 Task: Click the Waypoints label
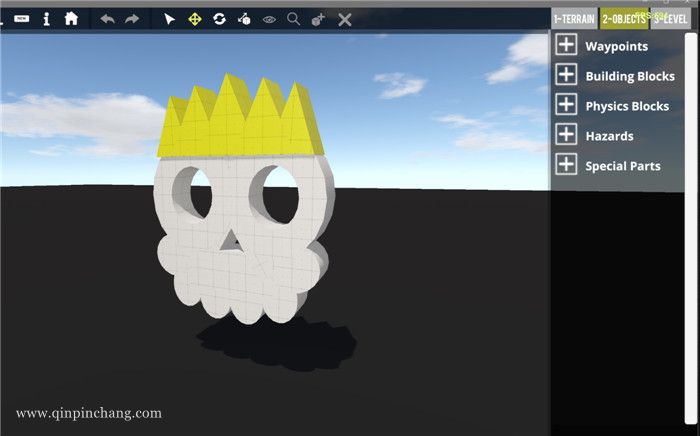(x=617, y=46)
